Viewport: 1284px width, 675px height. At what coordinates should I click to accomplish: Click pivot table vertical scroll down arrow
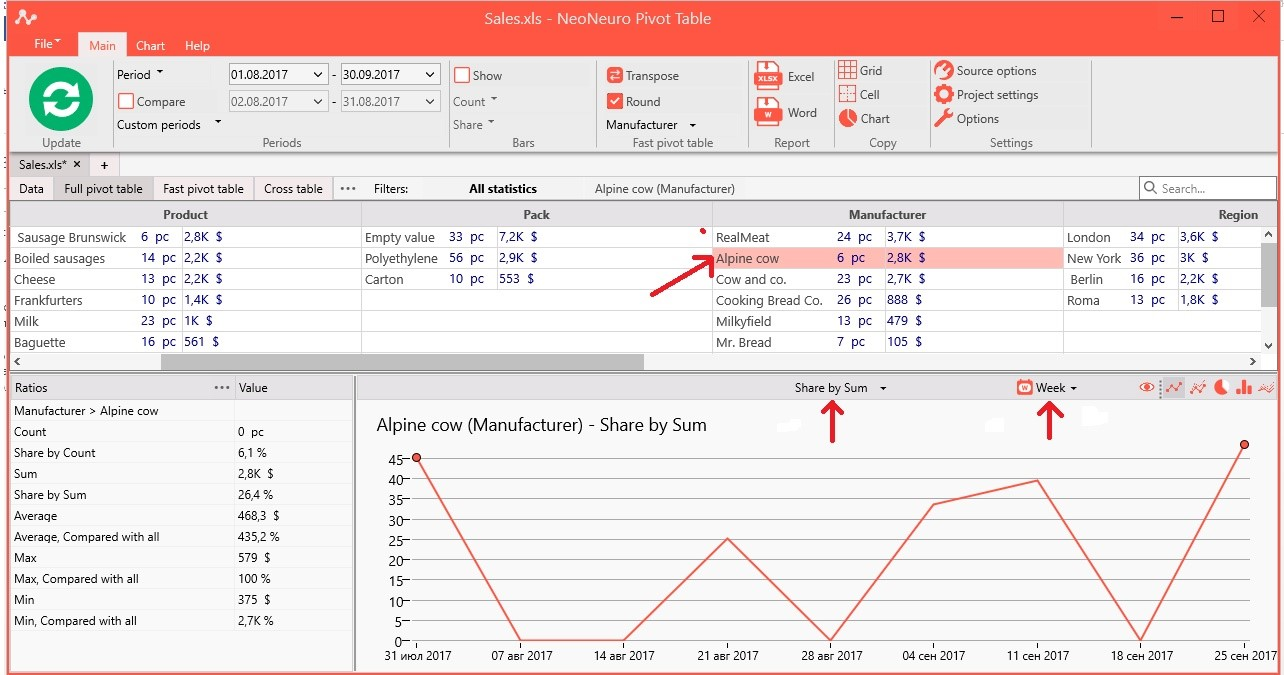1269,345
